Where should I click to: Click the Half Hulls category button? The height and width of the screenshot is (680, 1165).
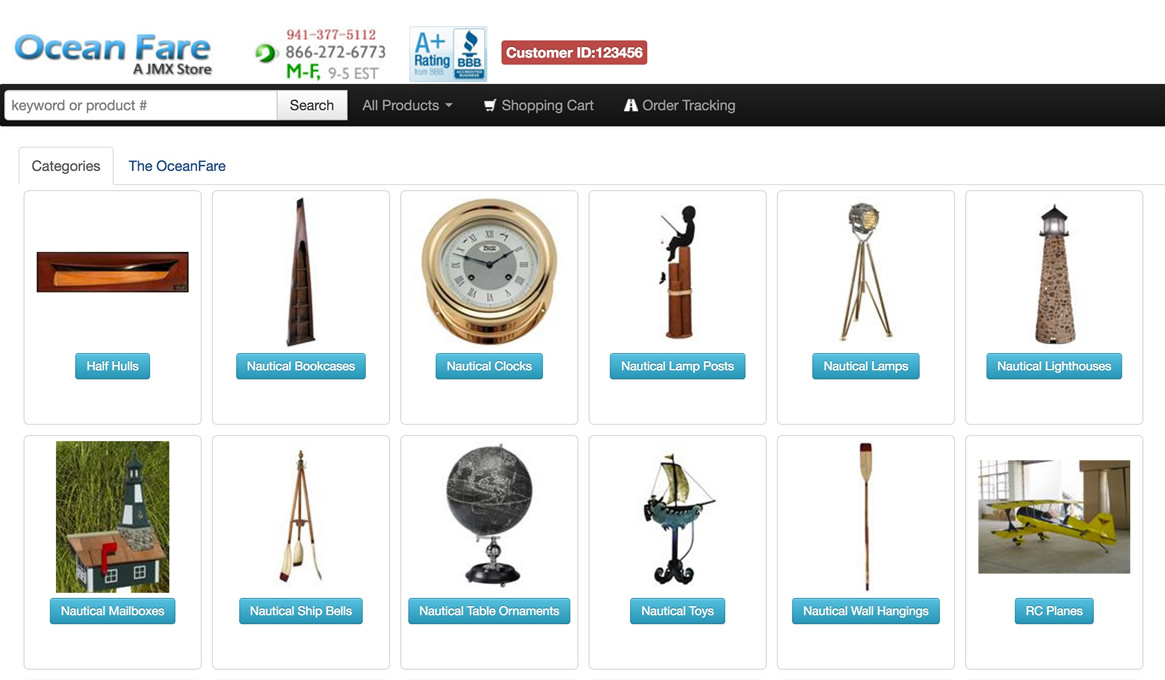click(112, 366)
